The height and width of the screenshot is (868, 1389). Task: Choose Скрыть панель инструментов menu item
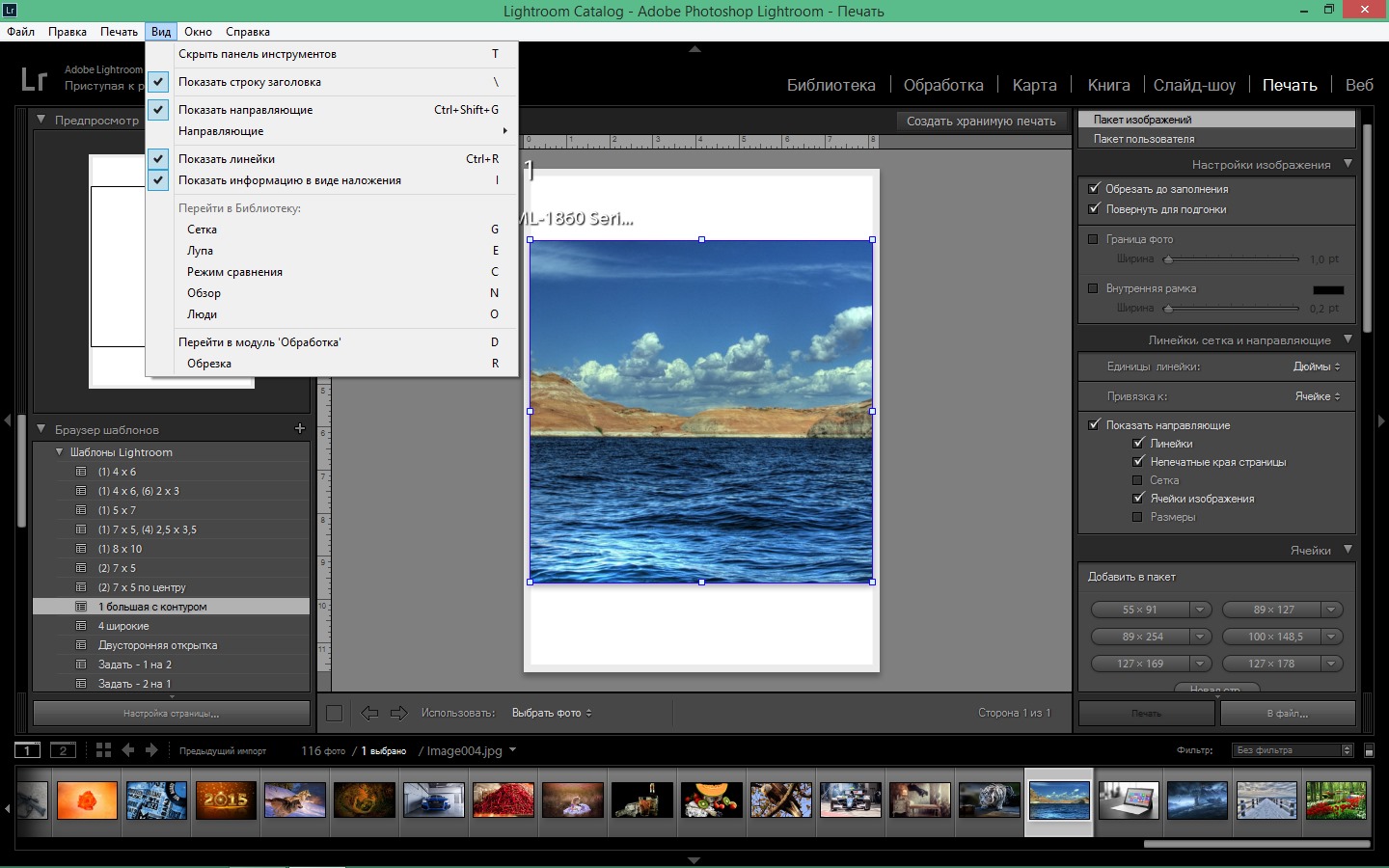332,54
